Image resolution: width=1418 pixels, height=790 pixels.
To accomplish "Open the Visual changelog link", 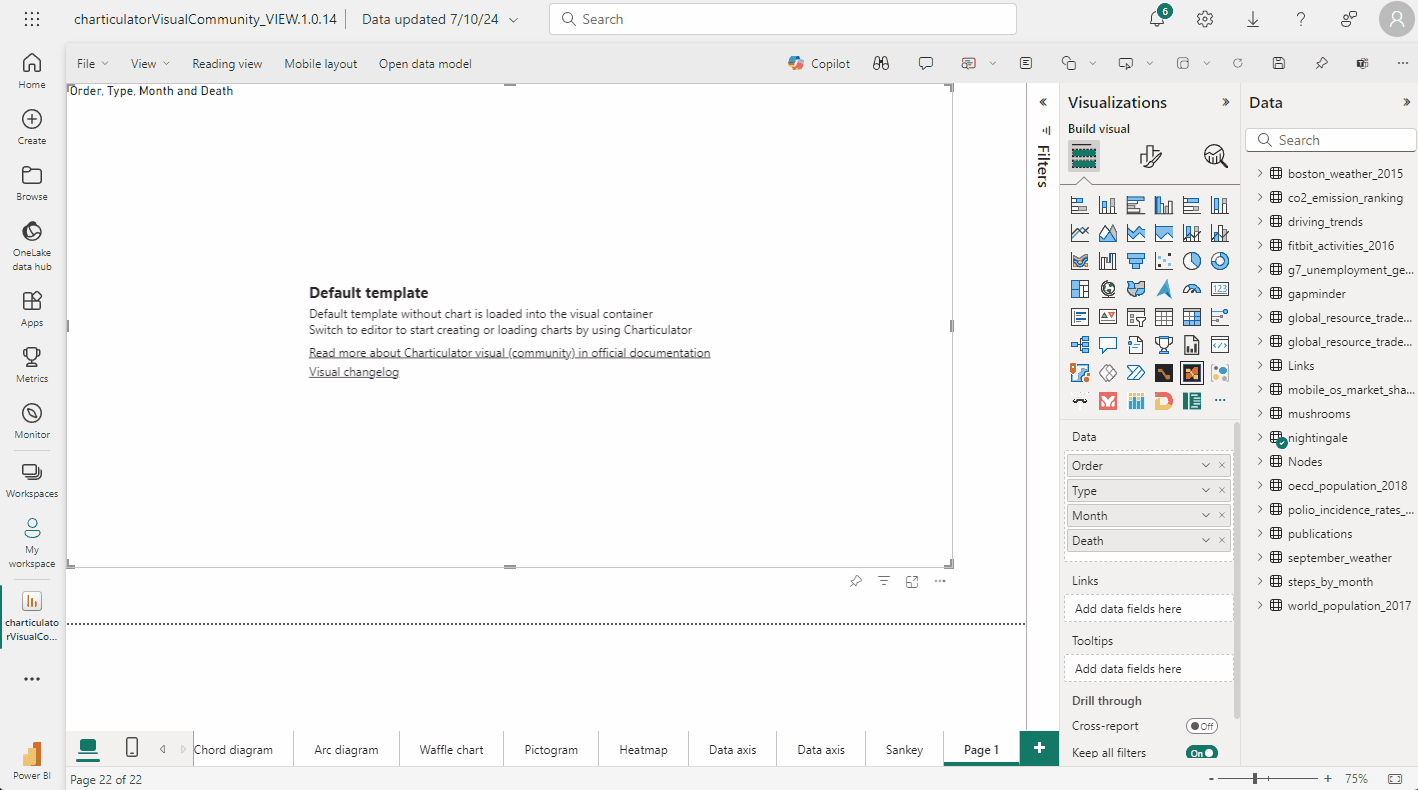I will (x=354, y=372).
